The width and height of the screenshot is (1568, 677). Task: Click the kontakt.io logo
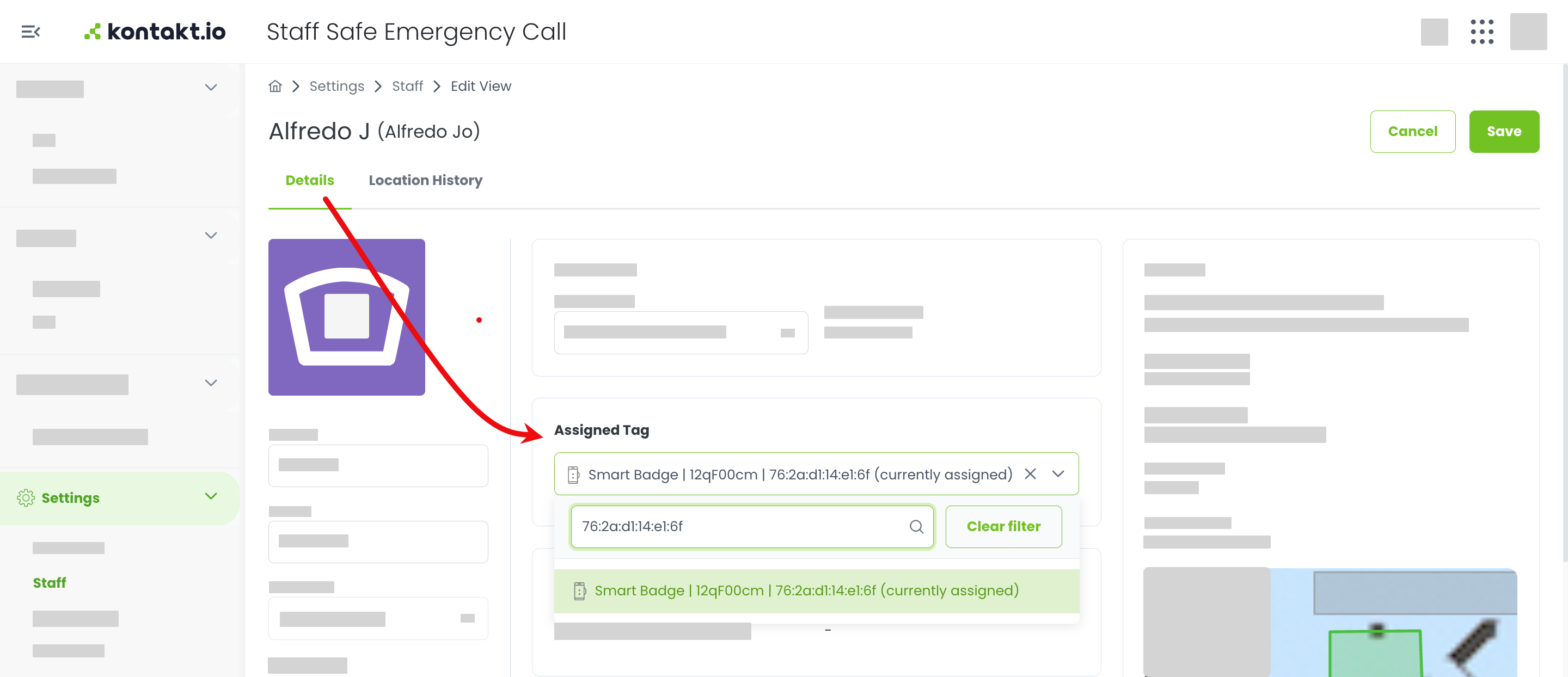tap(155, 32)
